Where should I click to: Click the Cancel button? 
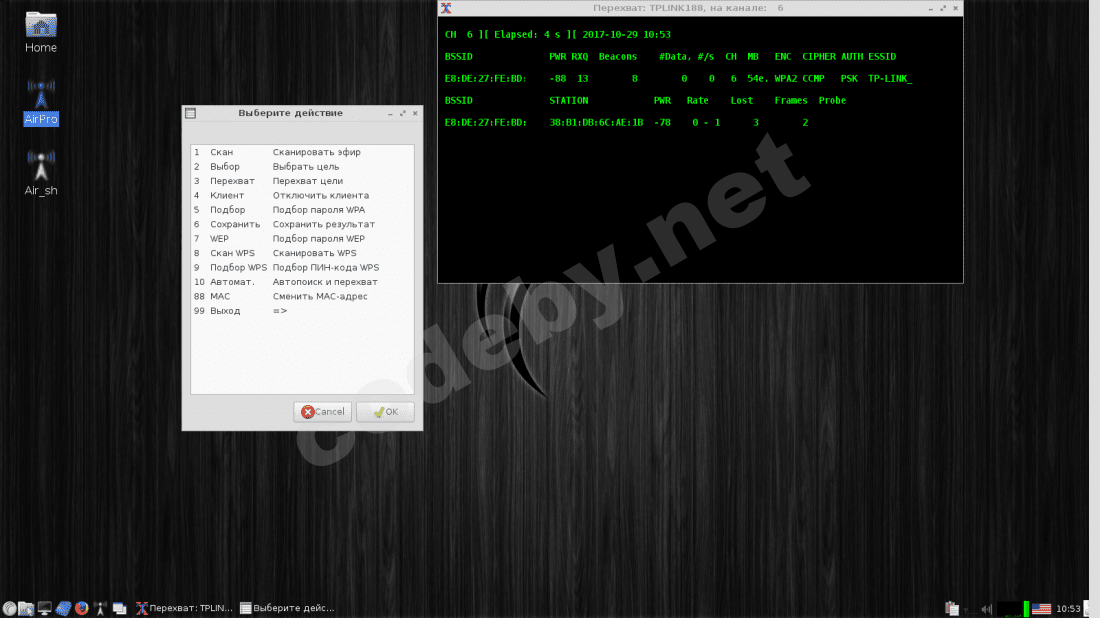[323, 412]
